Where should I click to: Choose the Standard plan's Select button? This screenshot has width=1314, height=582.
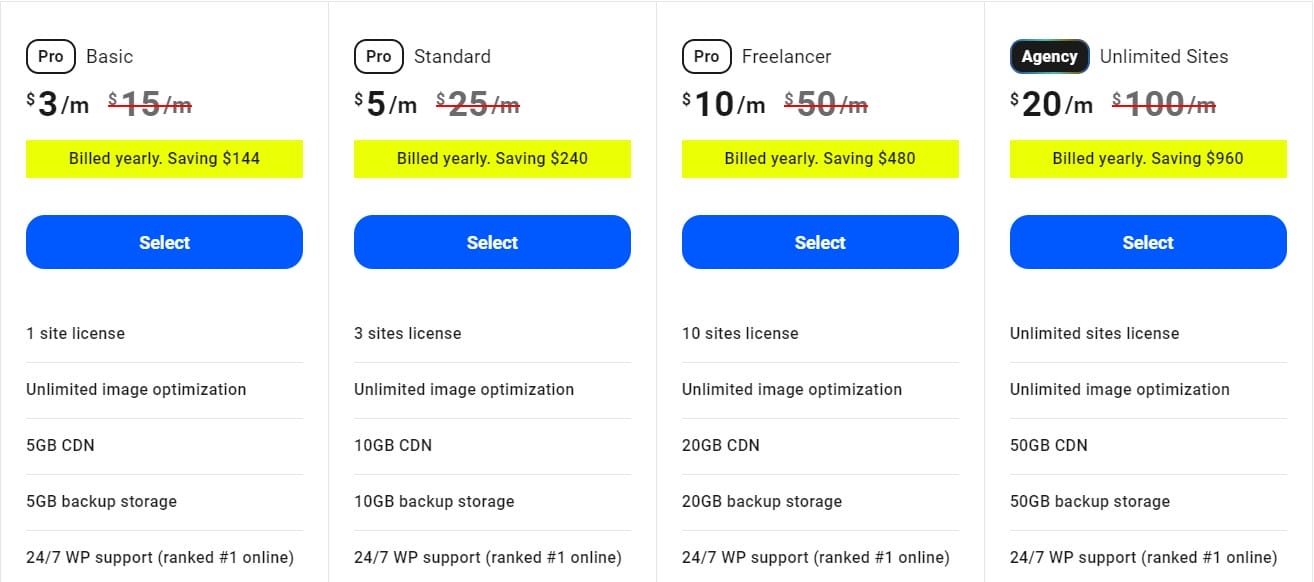tap(492, 242)
